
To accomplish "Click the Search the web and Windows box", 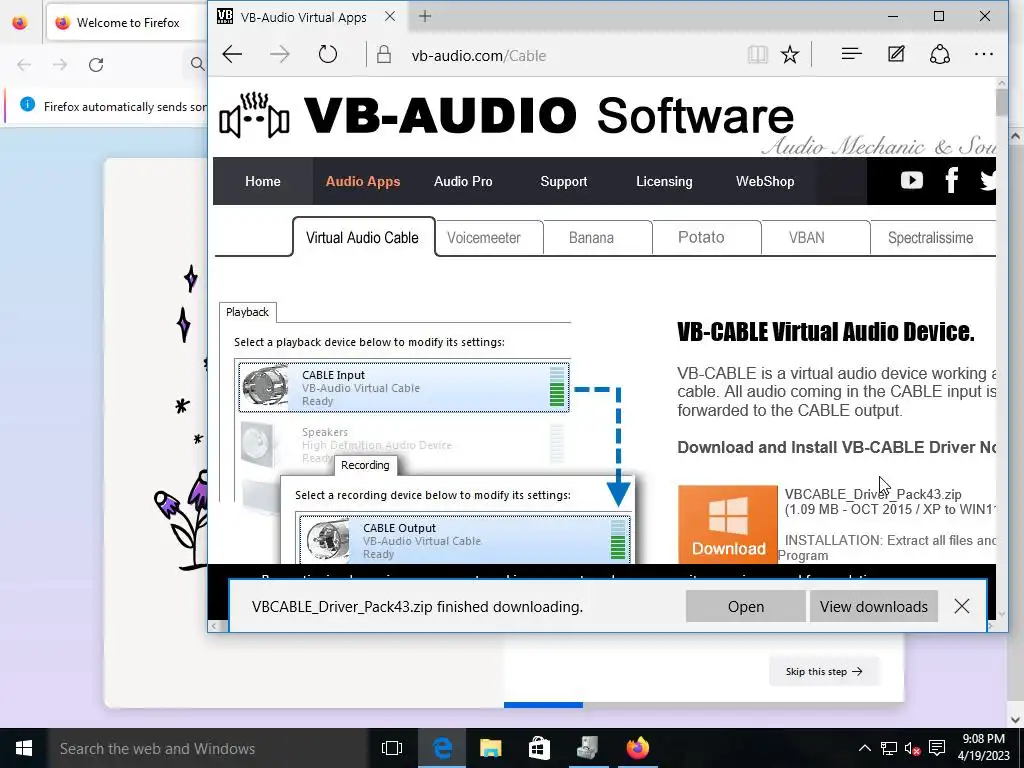I will point(208,748).
